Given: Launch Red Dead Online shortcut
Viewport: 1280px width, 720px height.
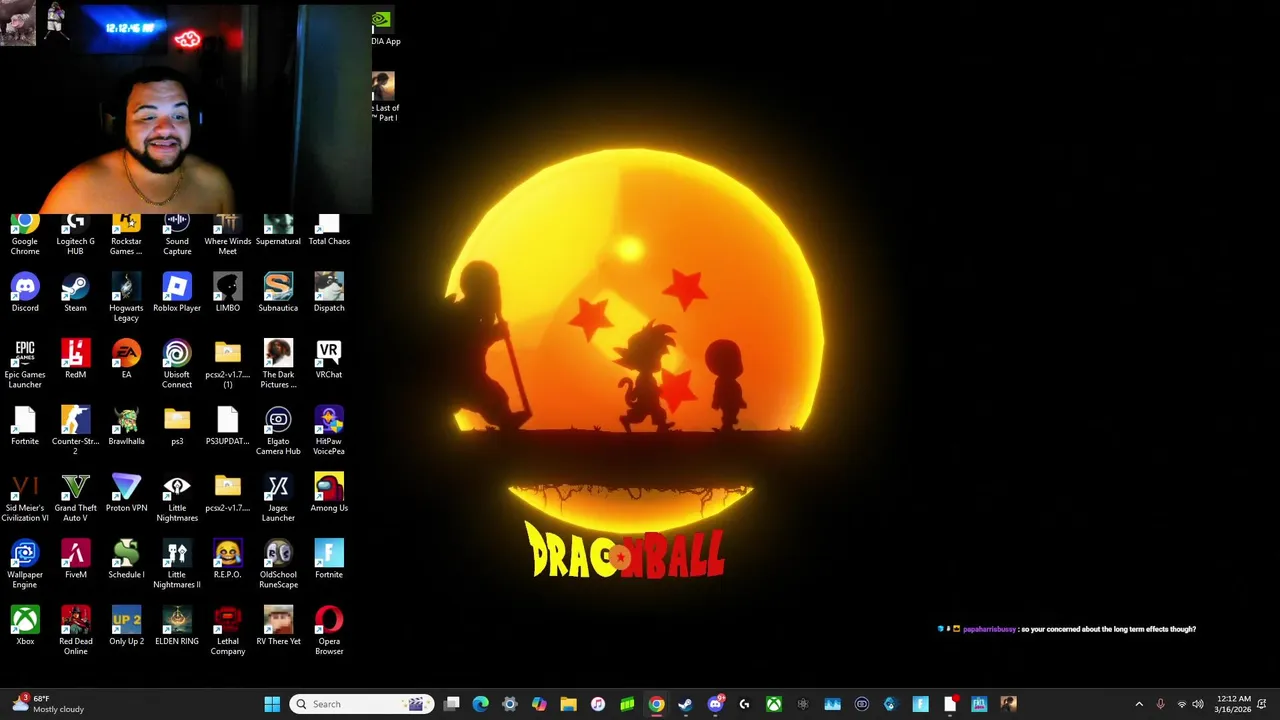Looking at the screenshot, I should (75, 631).
